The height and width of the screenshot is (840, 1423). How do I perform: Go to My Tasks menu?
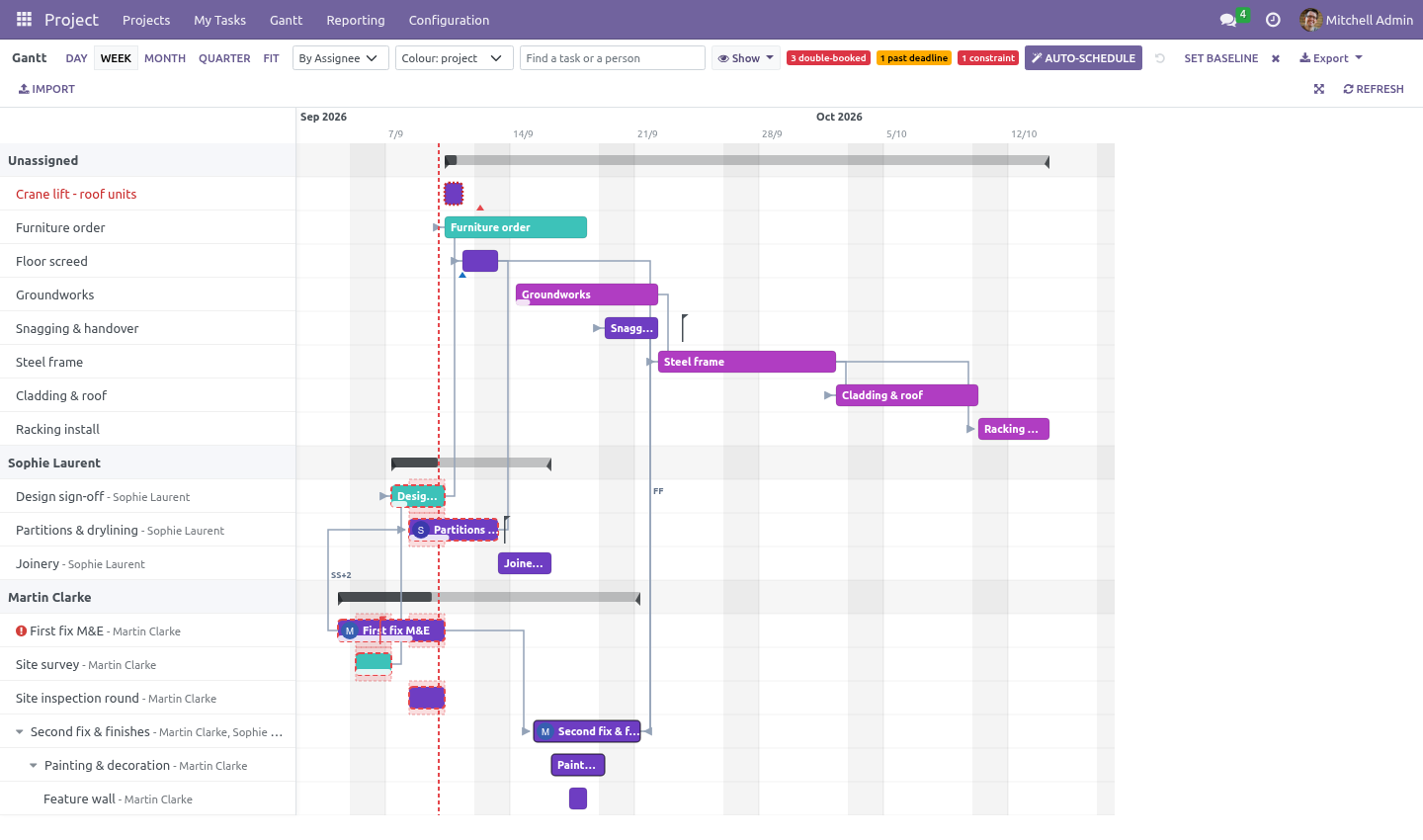[219, 20]
